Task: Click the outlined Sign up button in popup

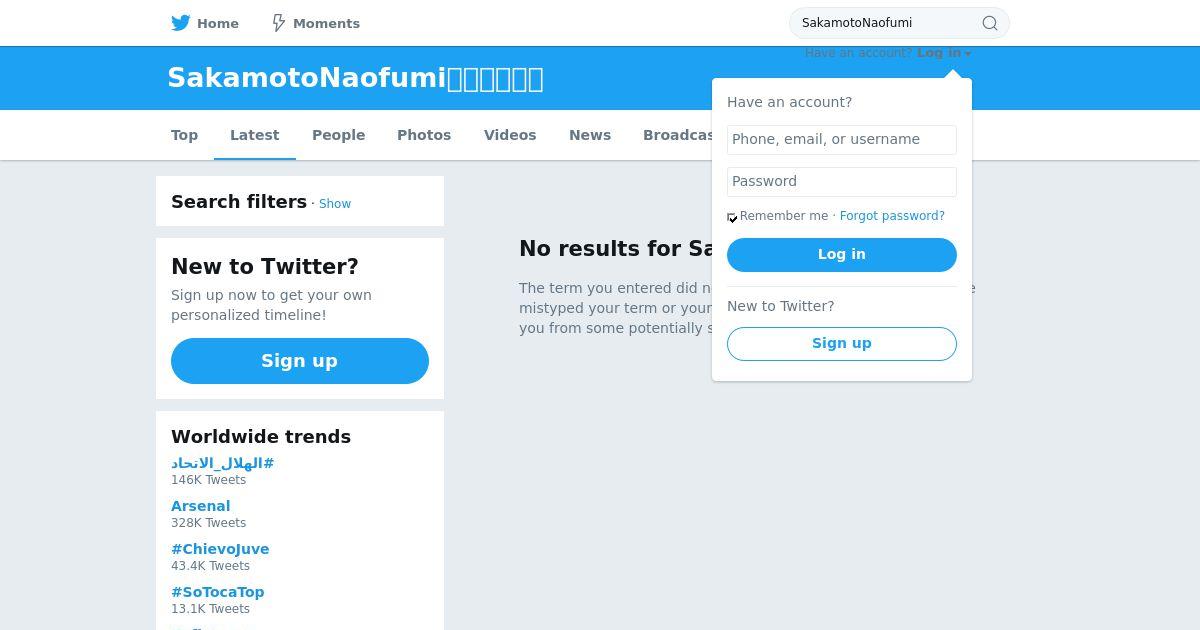Action: 842,344
